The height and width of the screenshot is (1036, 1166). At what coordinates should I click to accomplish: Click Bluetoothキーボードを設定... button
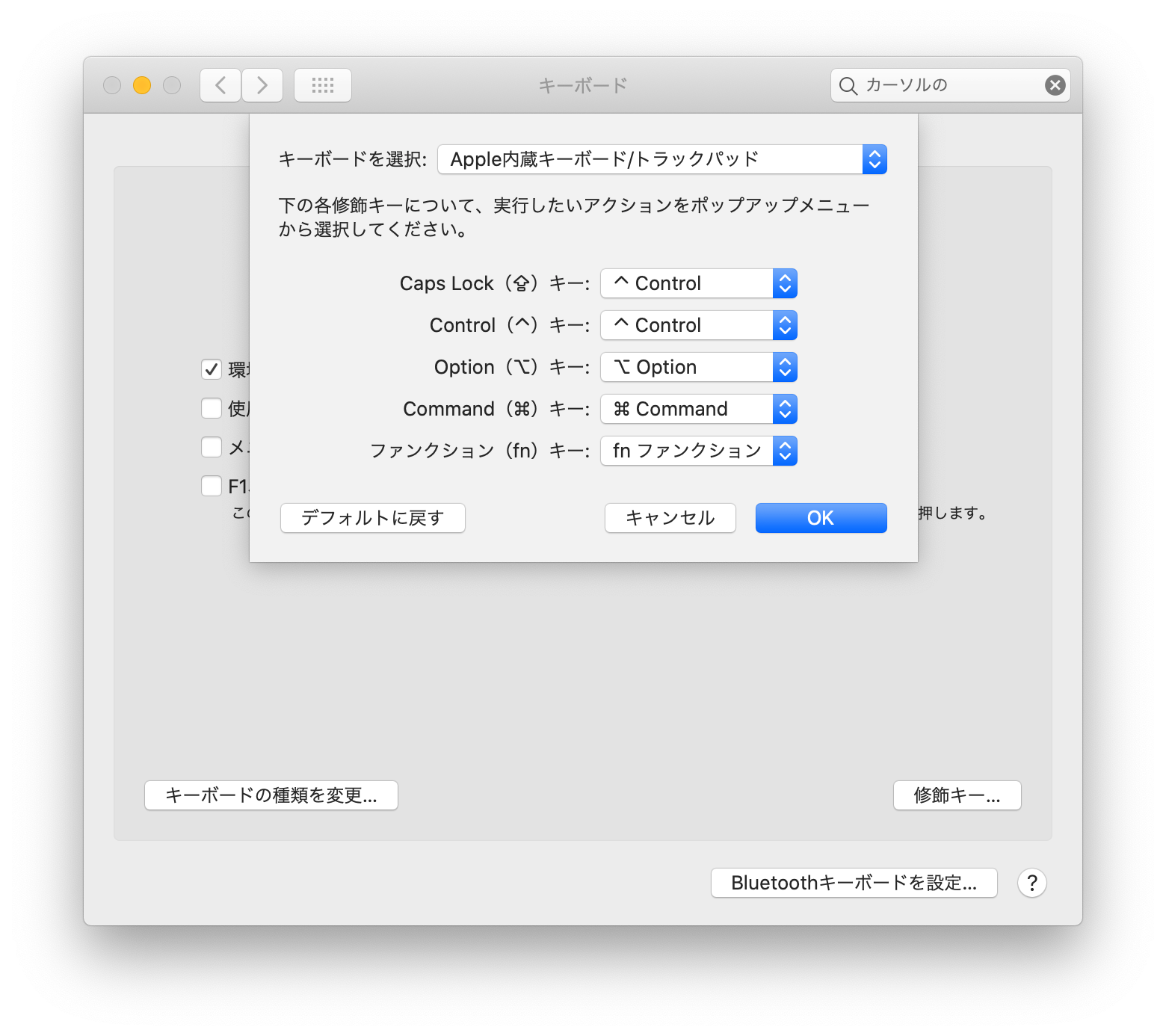tap(854, 883)
